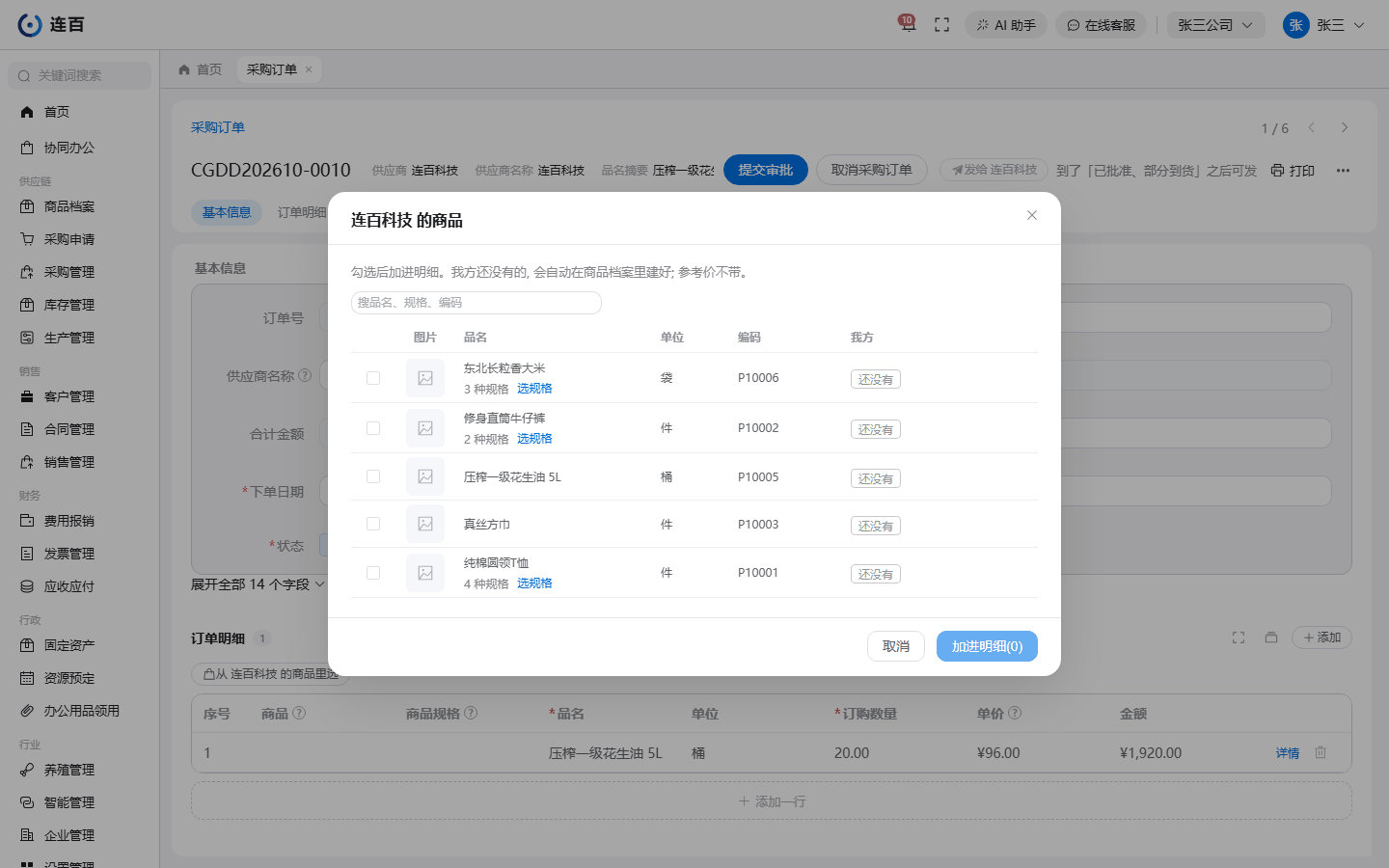Click 选规格 link for 东北长粒香大米
Image resolution: width=1389 pixels, height=868 pixels.
tap(534, 389)
